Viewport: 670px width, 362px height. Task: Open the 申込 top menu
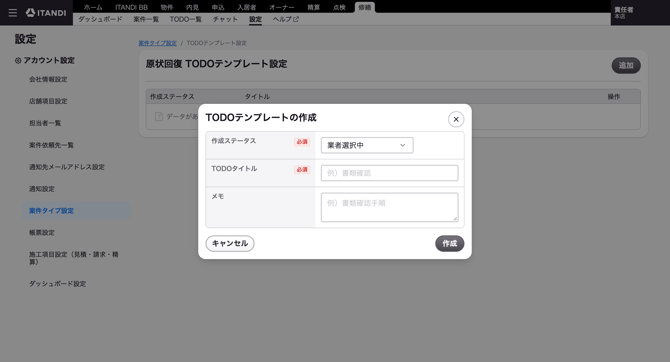point(218,7)
